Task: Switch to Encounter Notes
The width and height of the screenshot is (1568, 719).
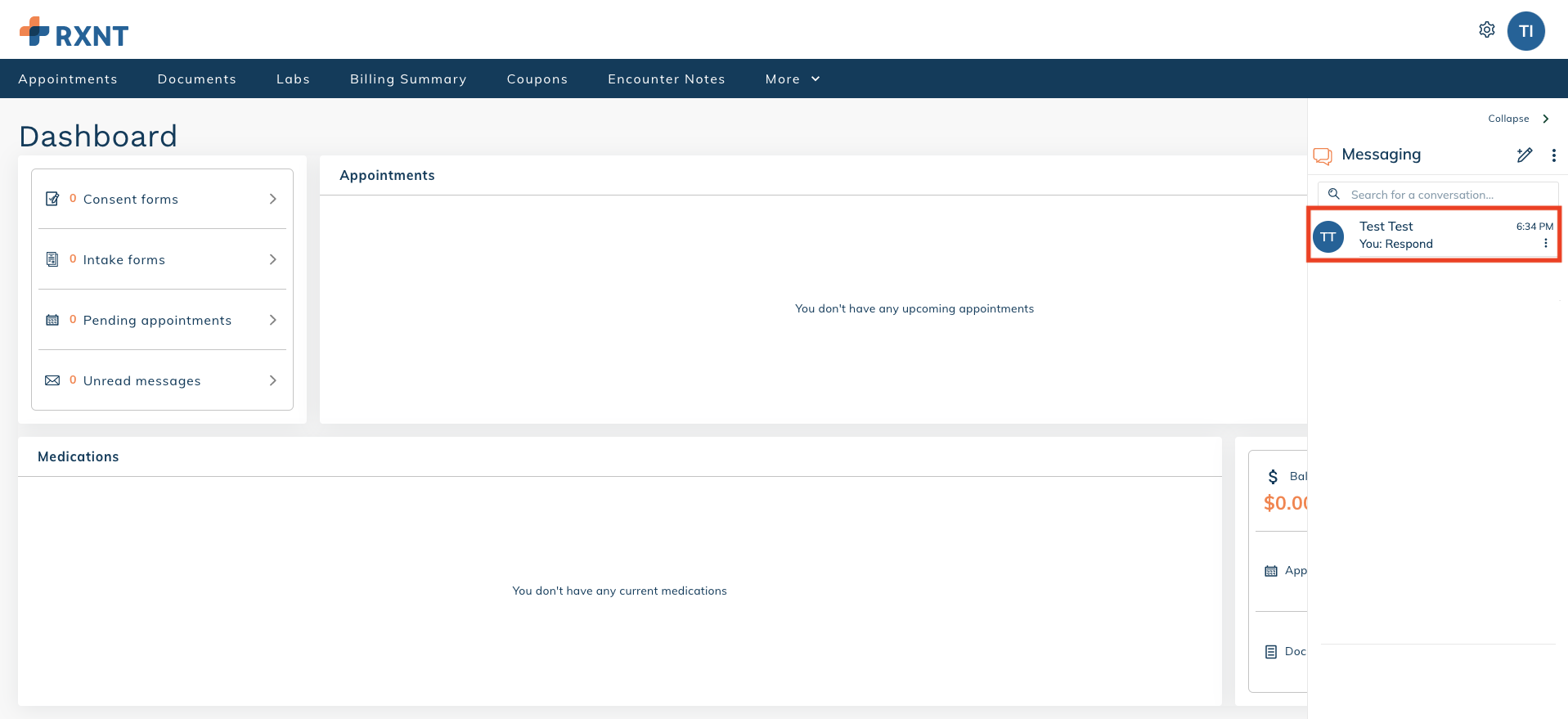Action: (666, 79)
